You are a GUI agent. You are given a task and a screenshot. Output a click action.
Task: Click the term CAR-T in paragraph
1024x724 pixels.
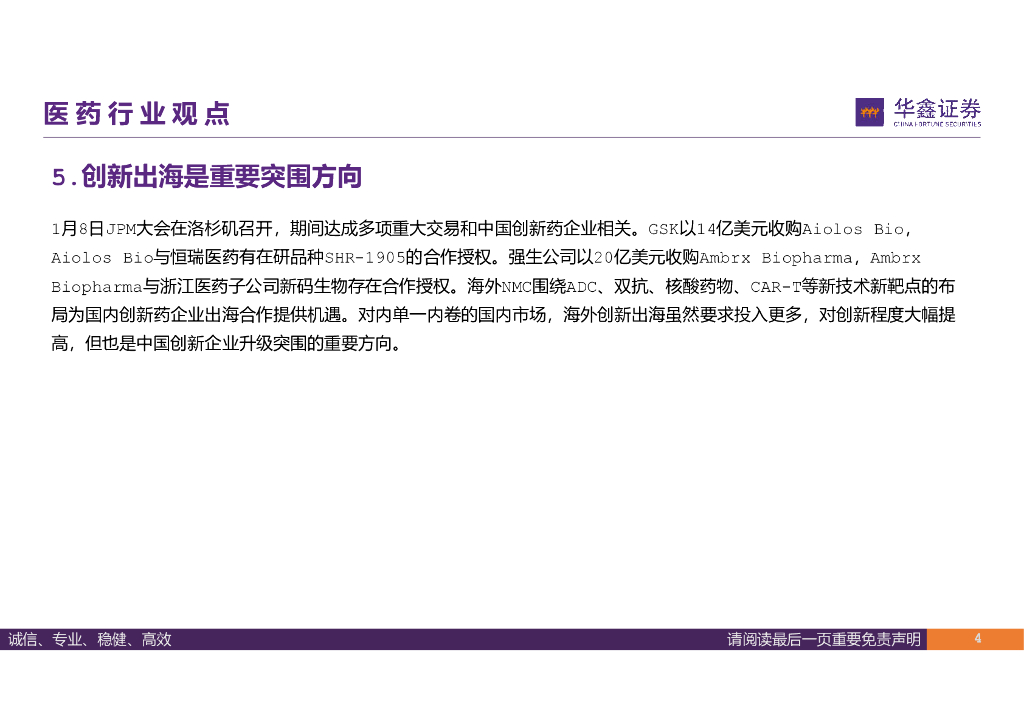click(x=776, y=287)
